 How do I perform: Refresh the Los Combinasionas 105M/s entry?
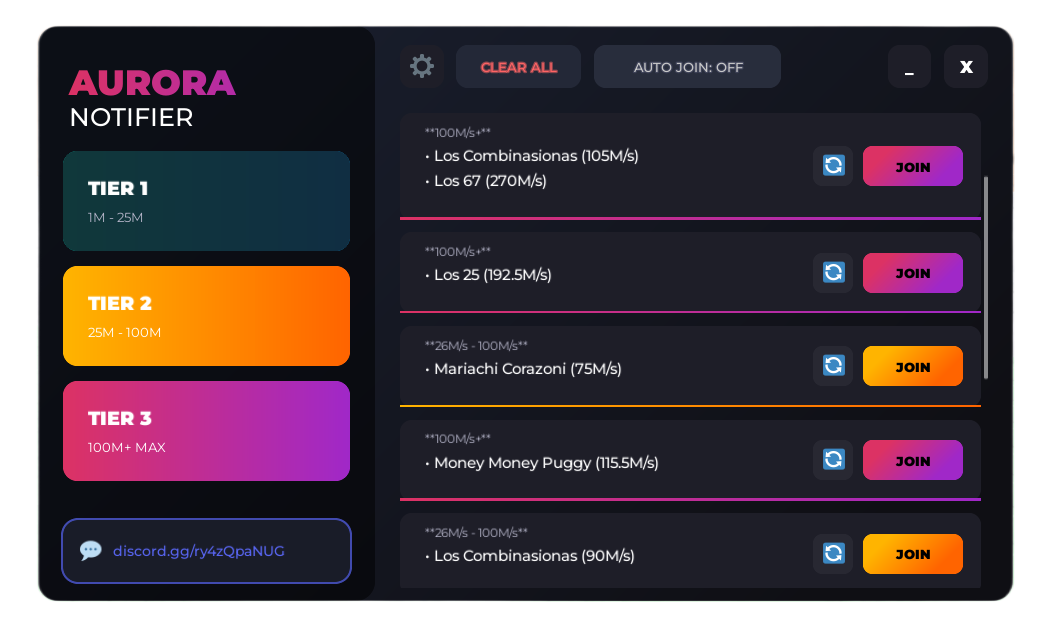tap(833, 166)
